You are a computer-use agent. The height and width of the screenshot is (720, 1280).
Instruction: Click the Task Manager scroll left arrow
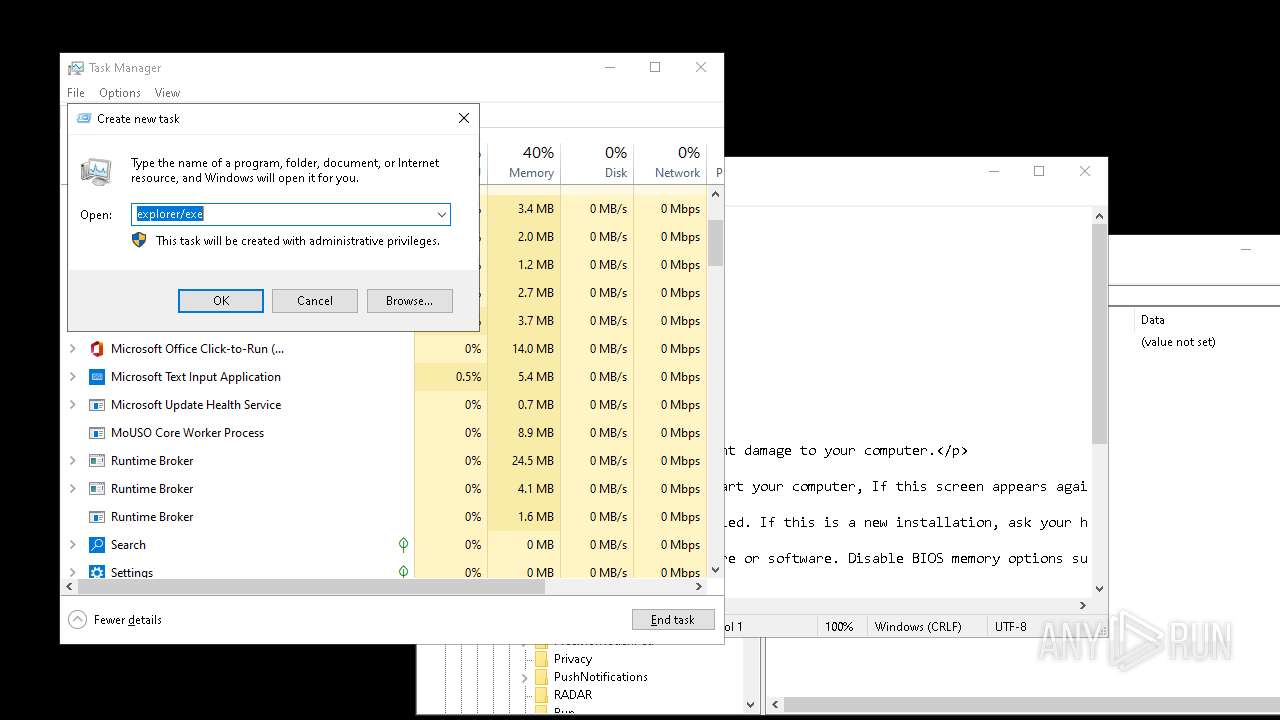point(71,587)
